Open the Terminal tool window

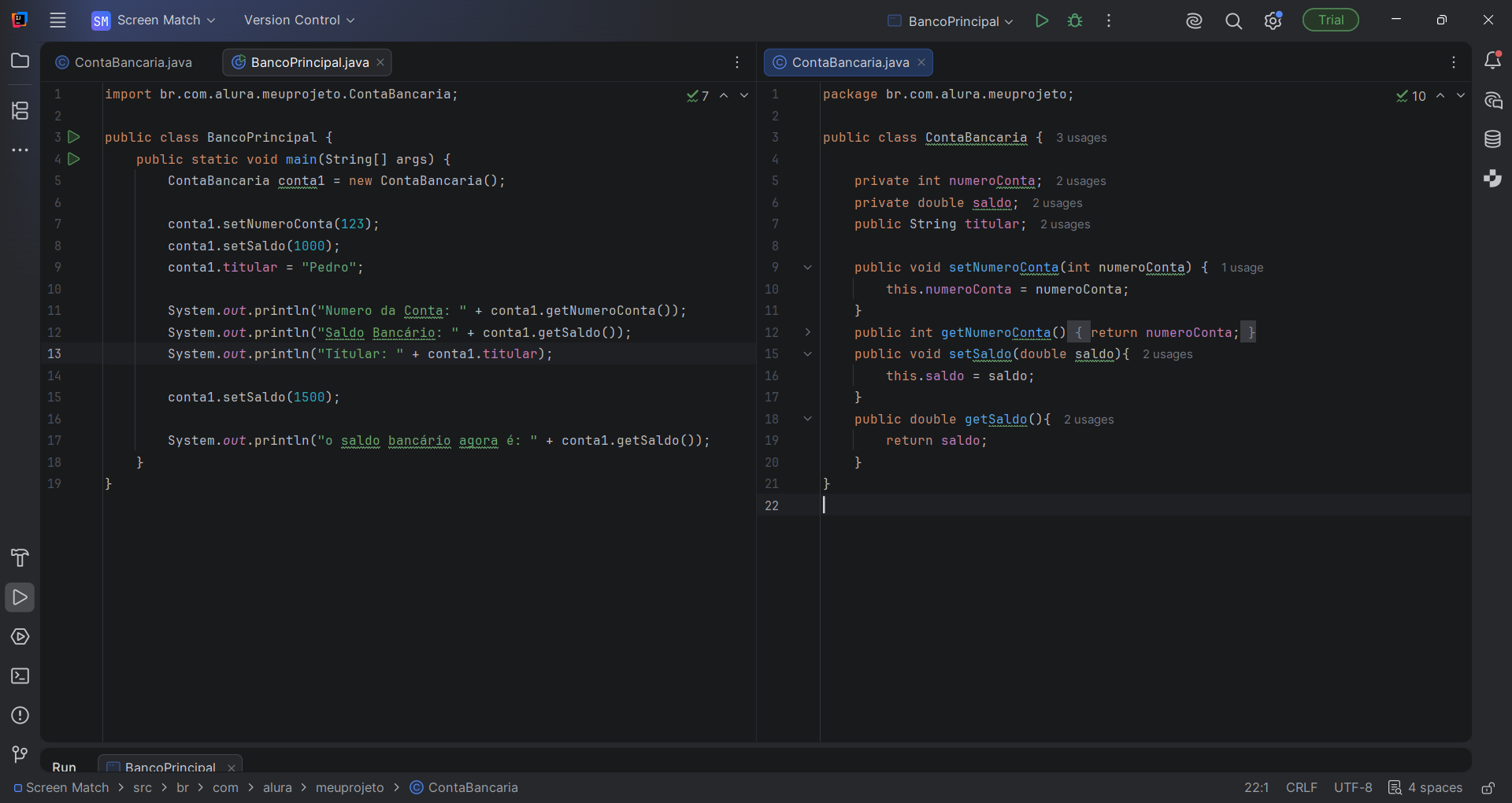[x=20, y=676]
